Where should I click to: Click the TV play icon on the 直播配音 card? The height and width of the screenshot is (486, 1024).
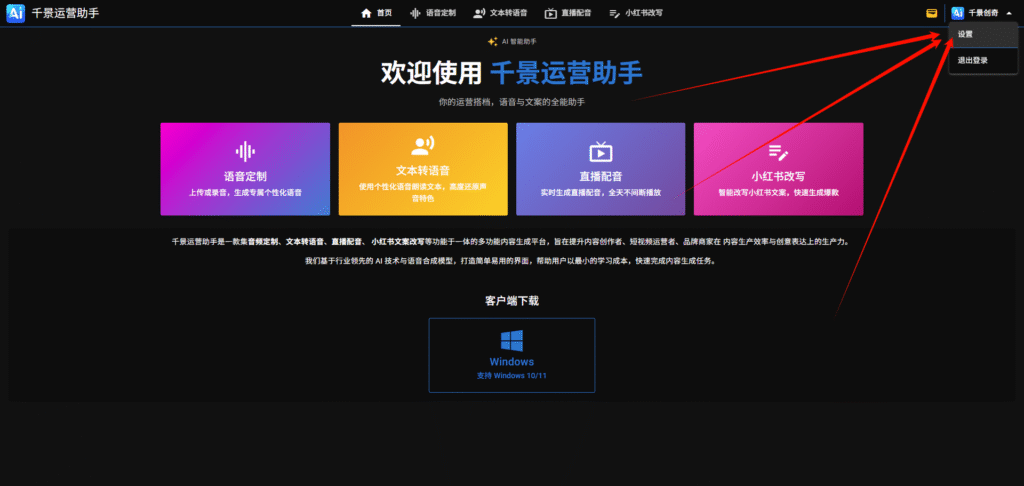point(600,152)
